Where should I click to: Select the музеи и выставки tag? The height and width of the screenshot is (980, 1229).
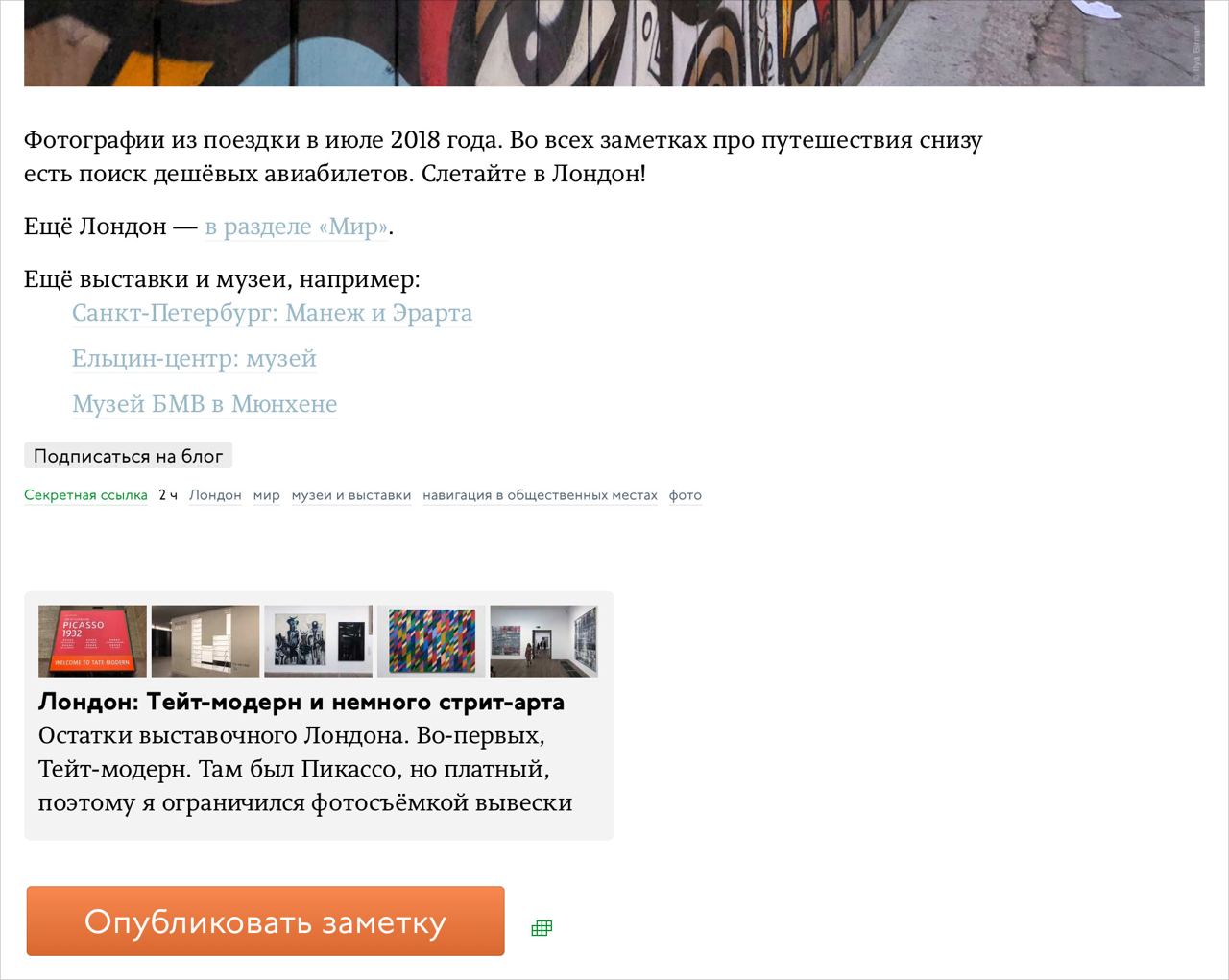pos(351,495)
